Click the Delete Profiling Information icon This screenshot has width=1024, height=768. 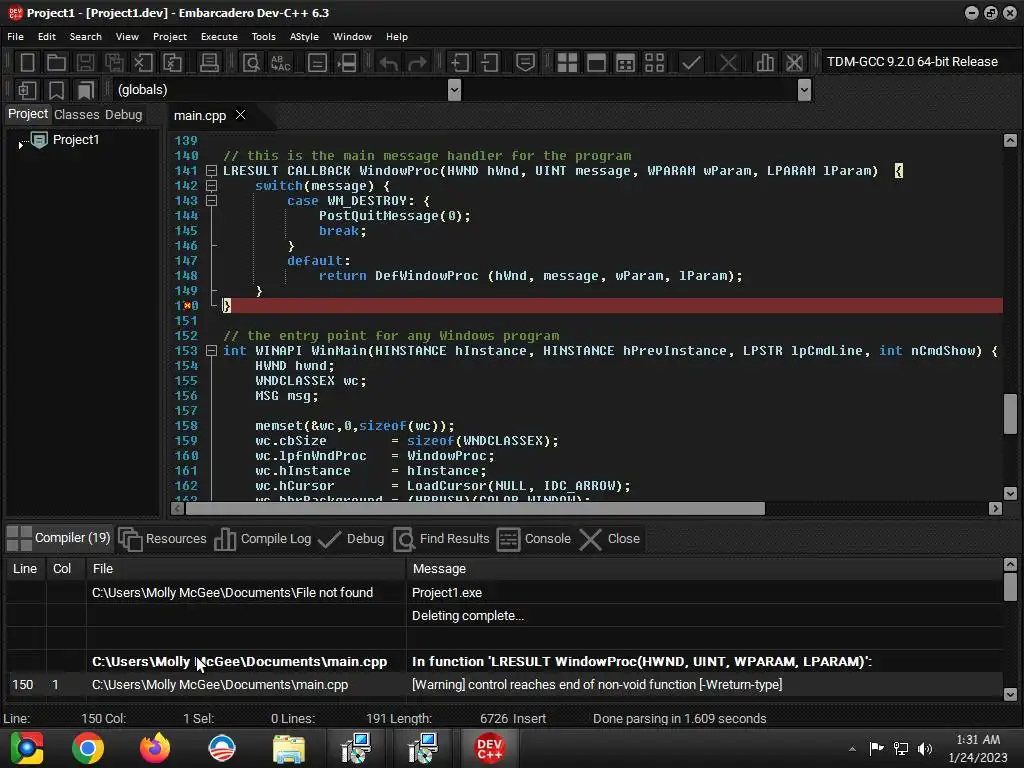[794, 63]
